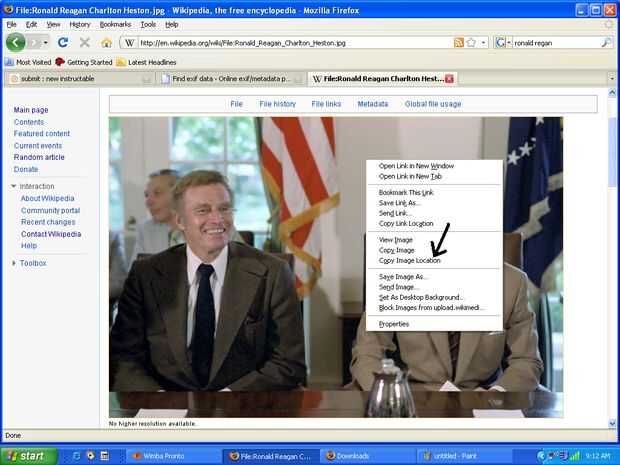Open the Help menu

pyautogui.click(x=172, y=25)
